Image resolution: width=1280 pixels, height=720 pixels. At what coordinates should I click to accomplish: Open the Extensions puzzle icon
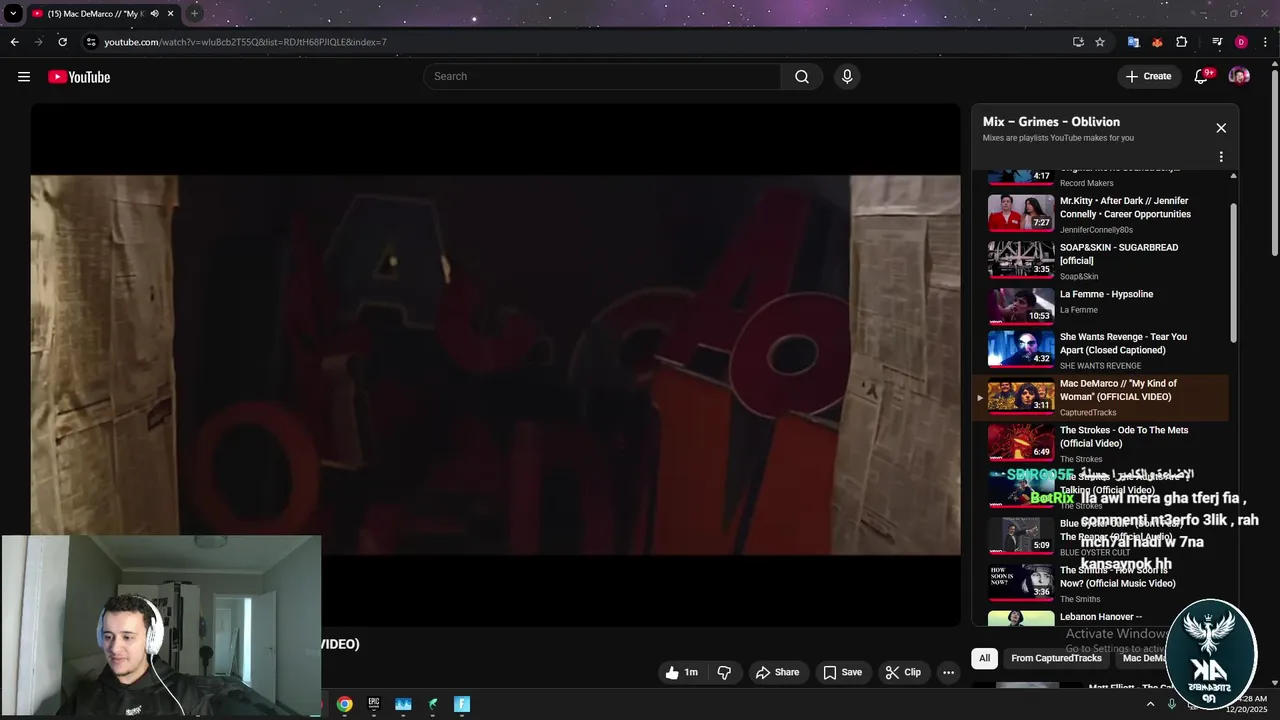pos(1182,42)
